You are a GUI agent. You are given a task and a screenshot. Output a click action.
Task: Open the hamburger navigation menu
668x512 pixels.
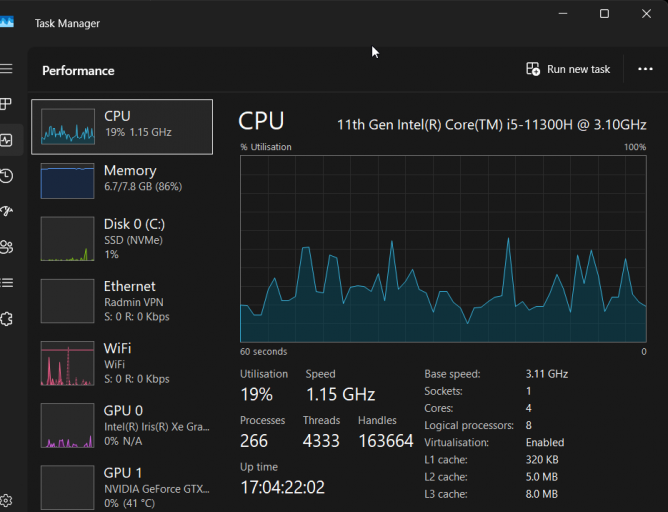(x=6, y=69)
